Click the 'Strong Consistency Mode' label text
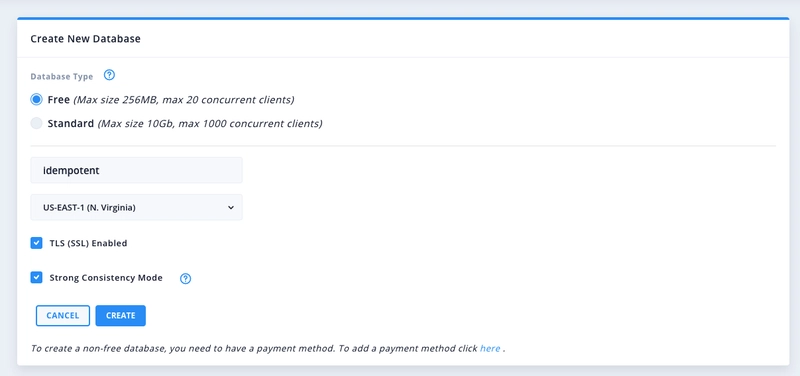 click(x=106, y=278)
